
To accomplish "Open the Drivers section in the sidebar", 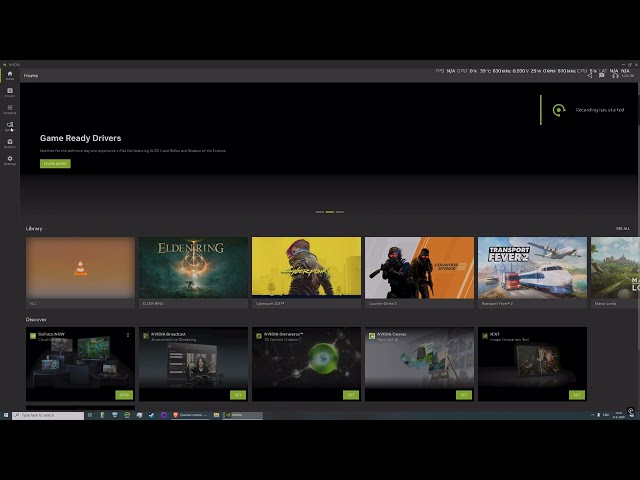I will 10,92.
